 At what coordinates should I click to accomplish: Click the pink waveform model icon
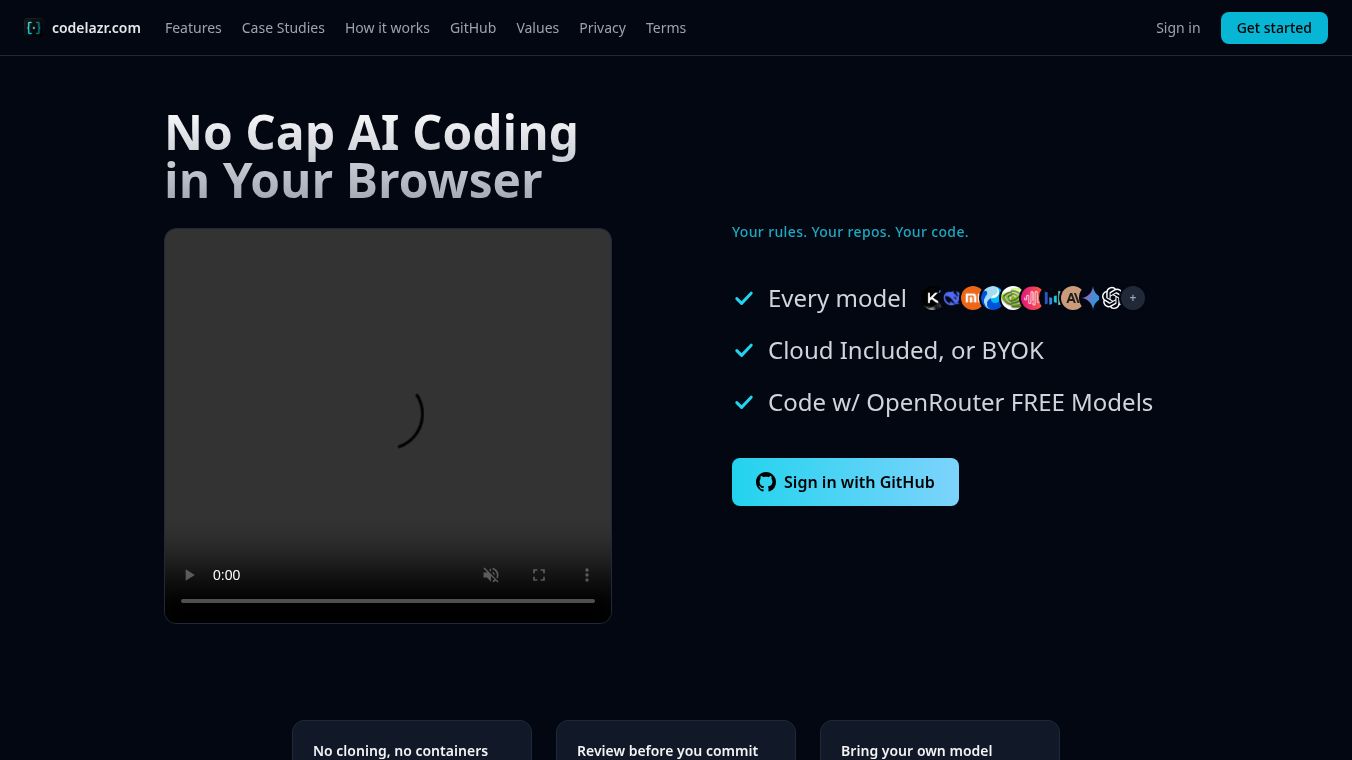tap(1032, 298)
